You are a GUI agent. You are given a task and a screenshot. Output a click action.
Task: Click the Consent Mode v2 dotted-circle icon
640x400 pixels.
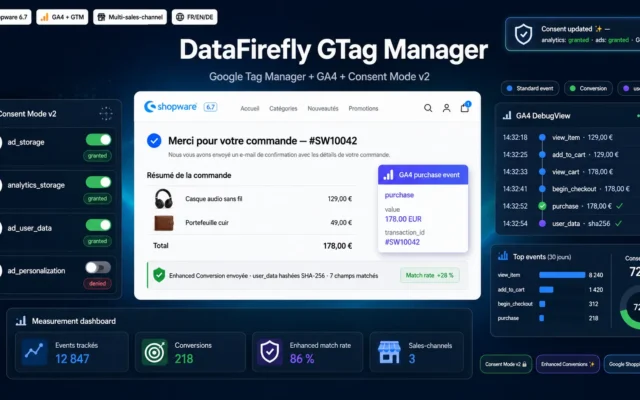click(x=106, y=113)
